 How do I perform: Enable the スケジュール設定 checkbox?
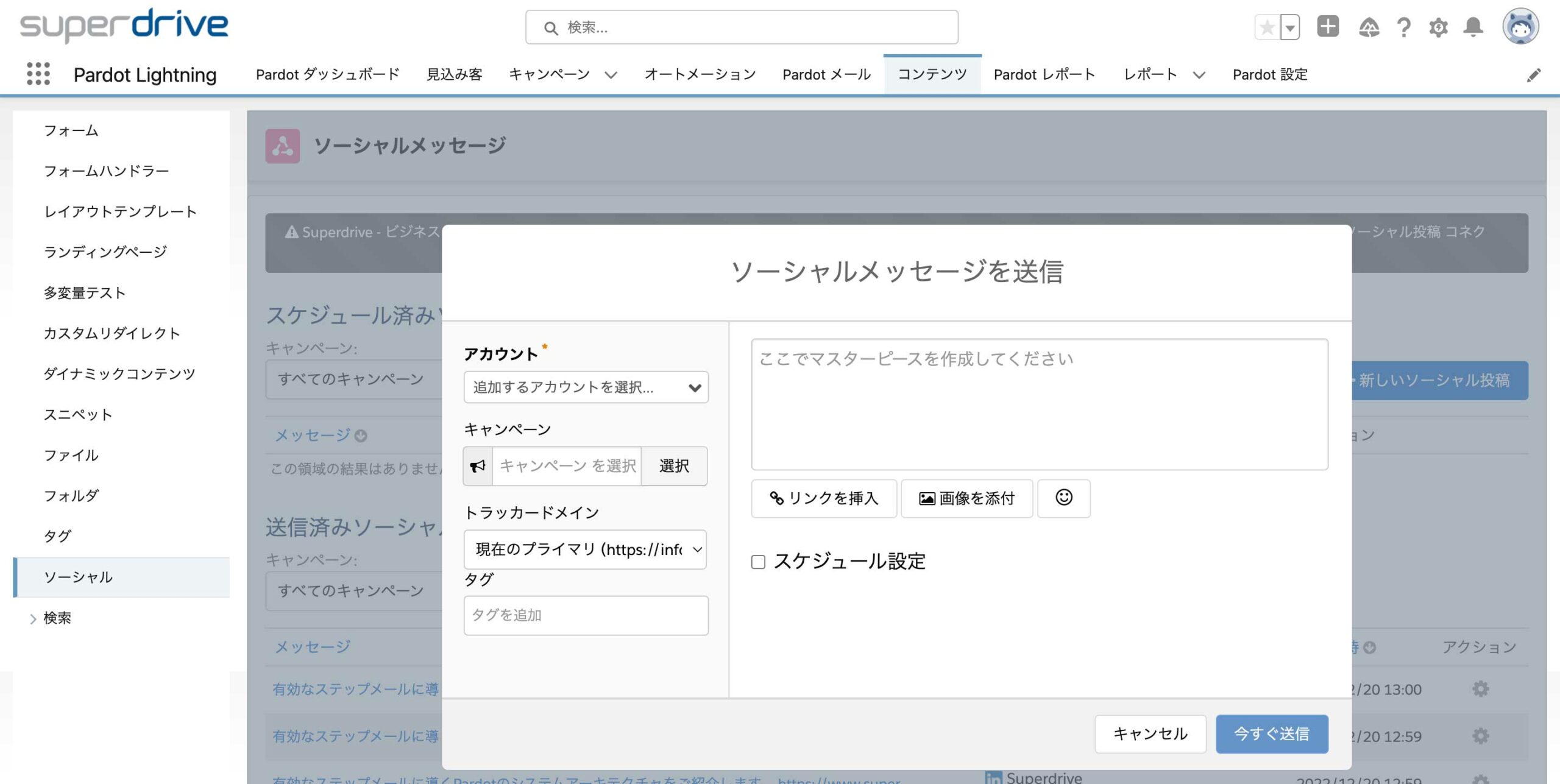(x=758, y=562)
